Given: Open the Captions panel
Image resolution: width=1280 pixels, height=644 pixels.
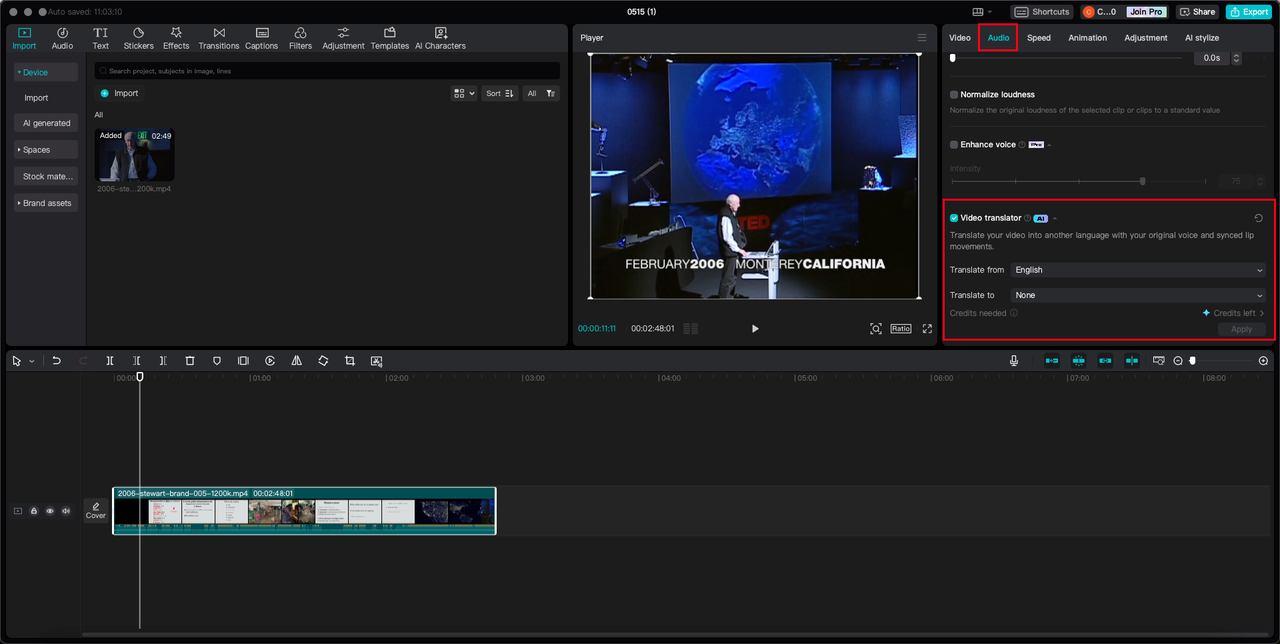Looking at the screenshot, I should pyautogui.click(x=261, y=38).
